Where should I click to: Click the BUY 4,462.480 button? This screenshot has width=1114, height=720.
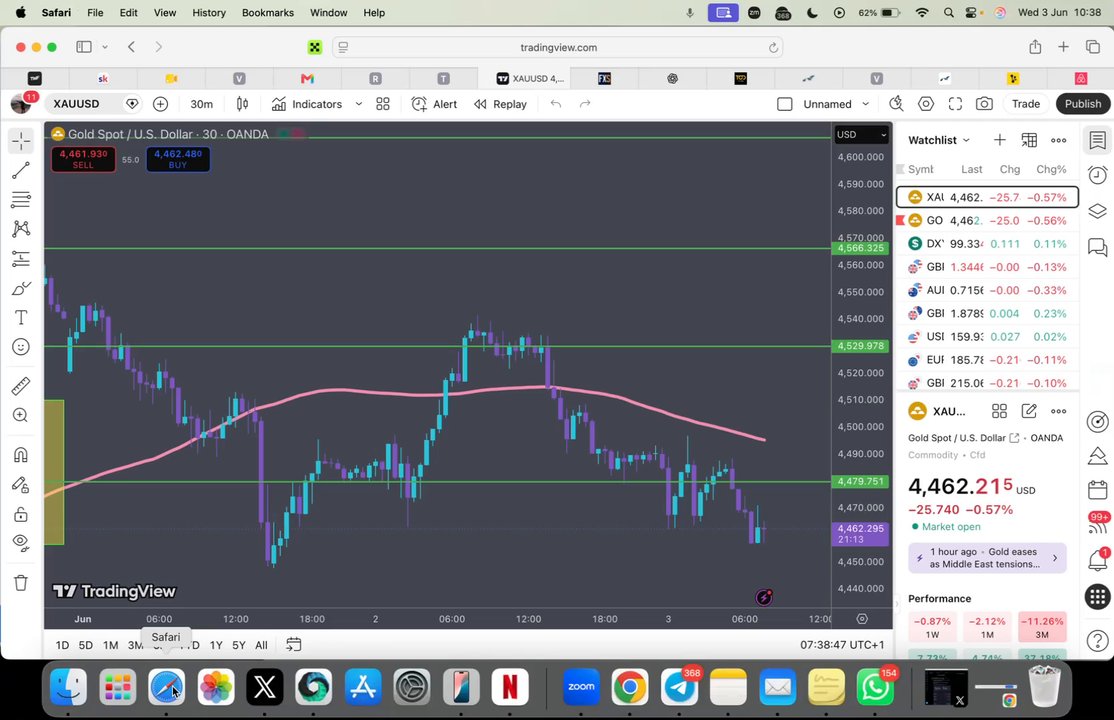178,158
